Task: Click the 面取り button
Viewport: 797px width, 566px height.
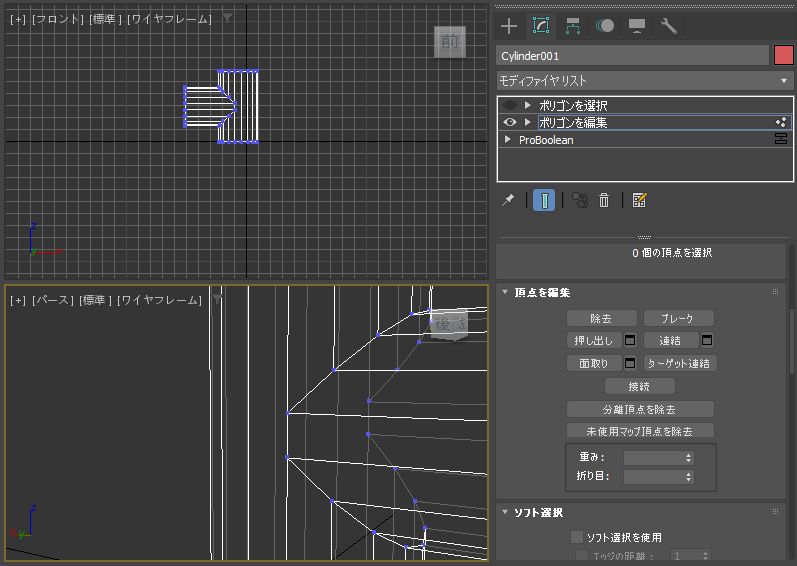Action: 594,363
